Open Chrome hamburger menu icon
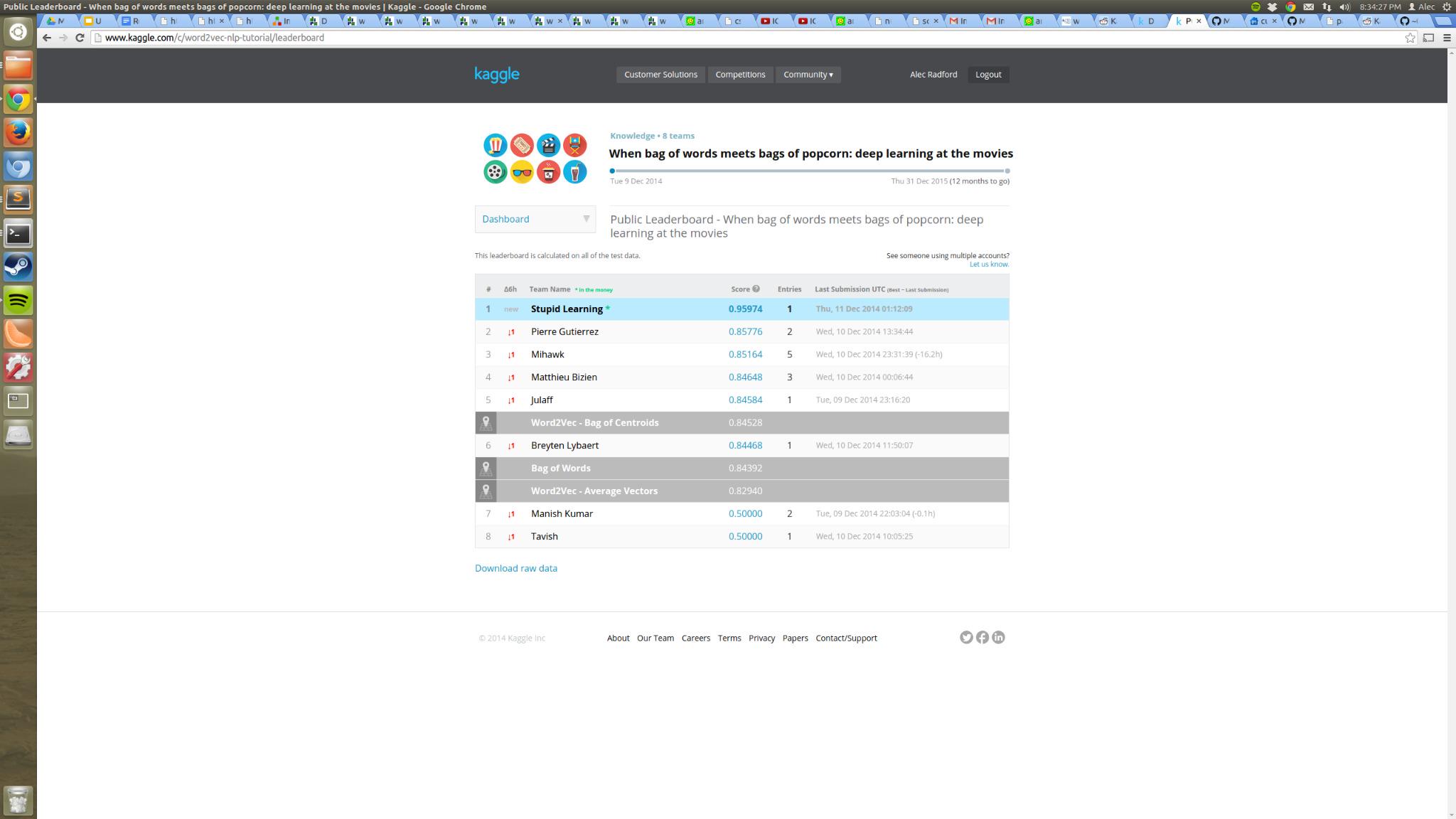 click(x=1447, y=38)
